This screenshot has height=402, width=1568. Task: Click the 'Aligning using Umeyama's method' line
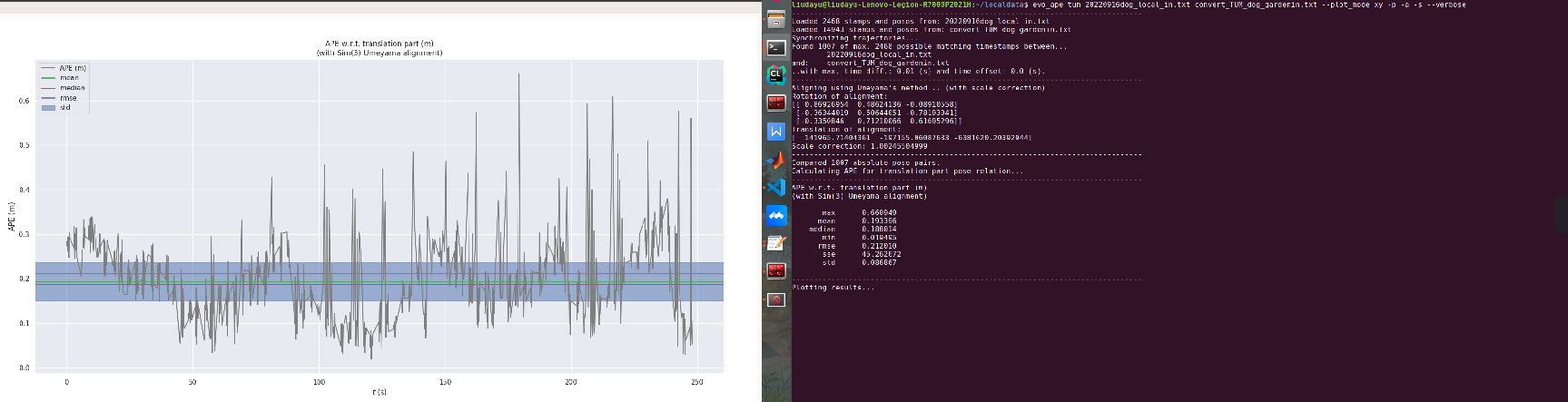919,88
